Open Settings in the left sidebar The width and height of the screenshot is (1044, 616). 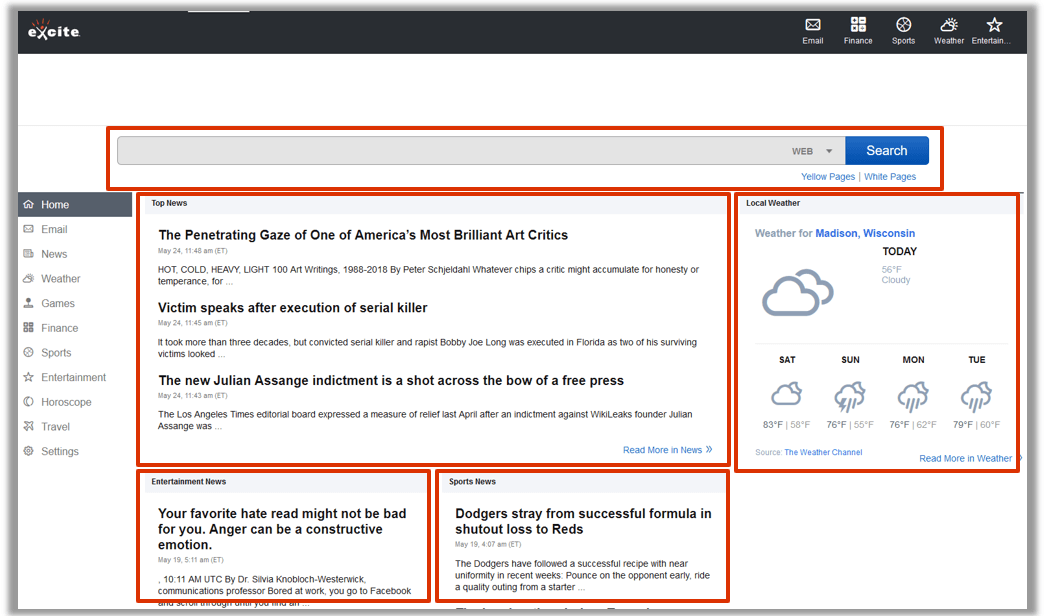pyautogui.click(x=59, y=451)
